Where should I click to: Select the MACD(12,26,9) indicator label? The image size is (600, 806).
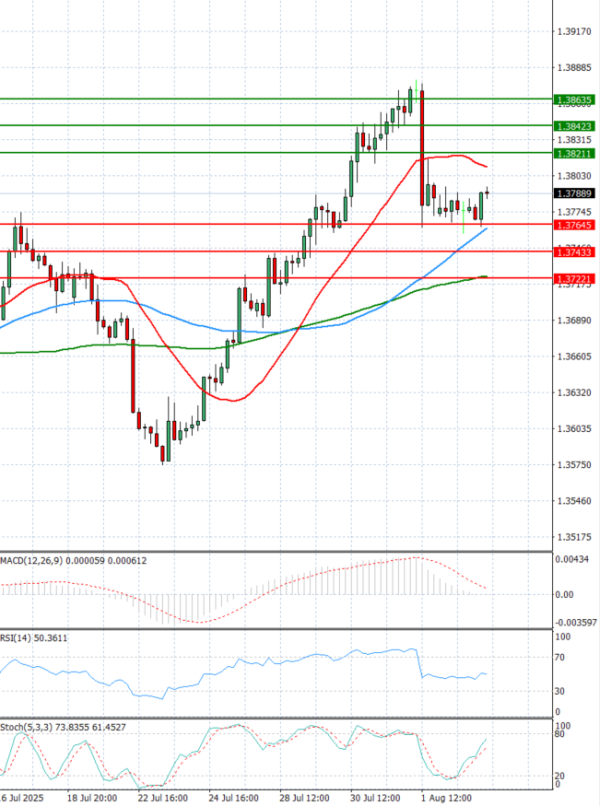[x=73, y=560]
